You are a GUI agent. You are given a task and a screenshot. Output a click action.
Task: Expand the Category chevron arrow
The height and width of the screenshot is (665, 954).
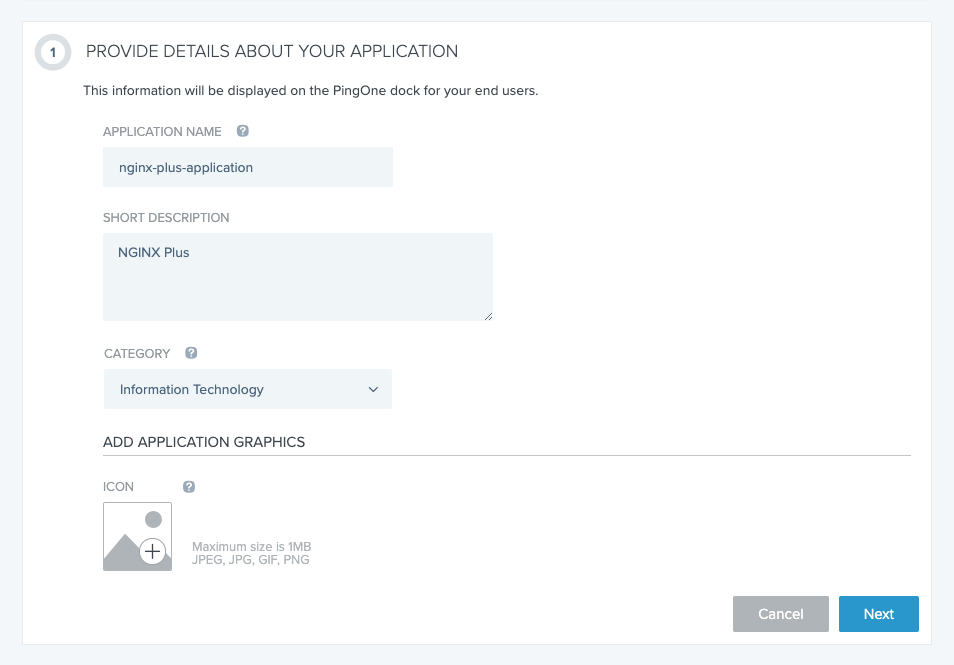(x=373, y=390)
